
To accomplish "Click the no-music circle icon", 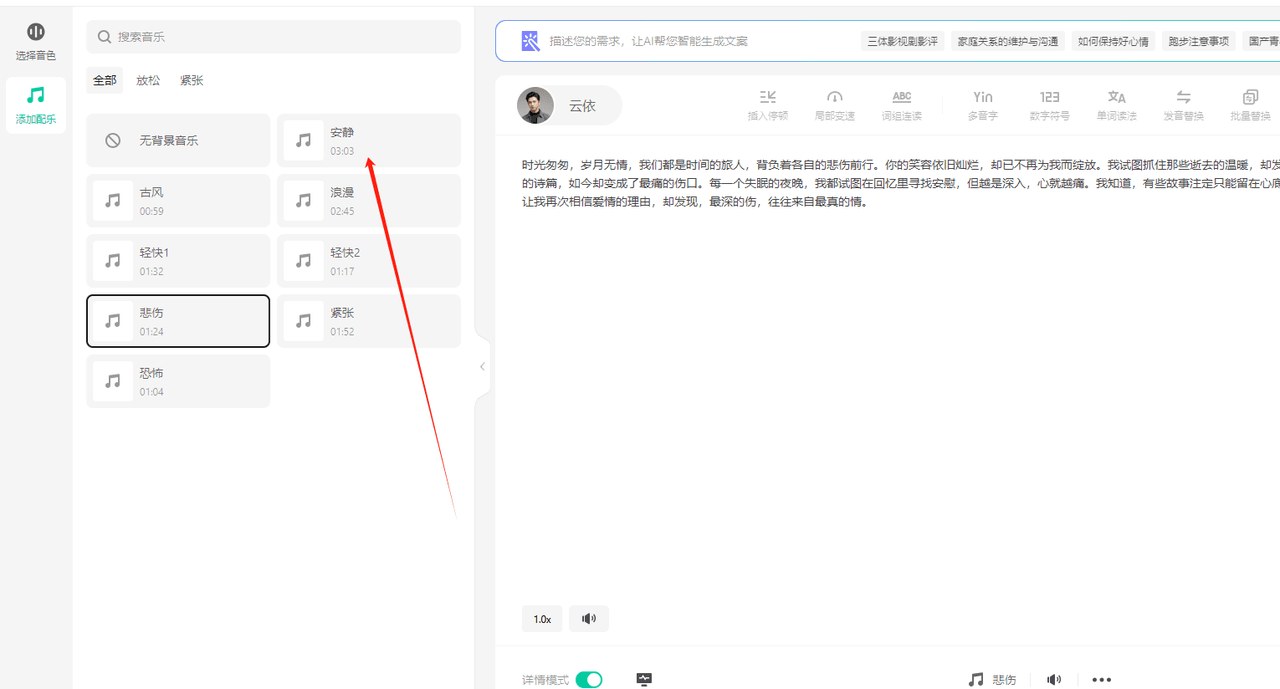I will 113,141.
